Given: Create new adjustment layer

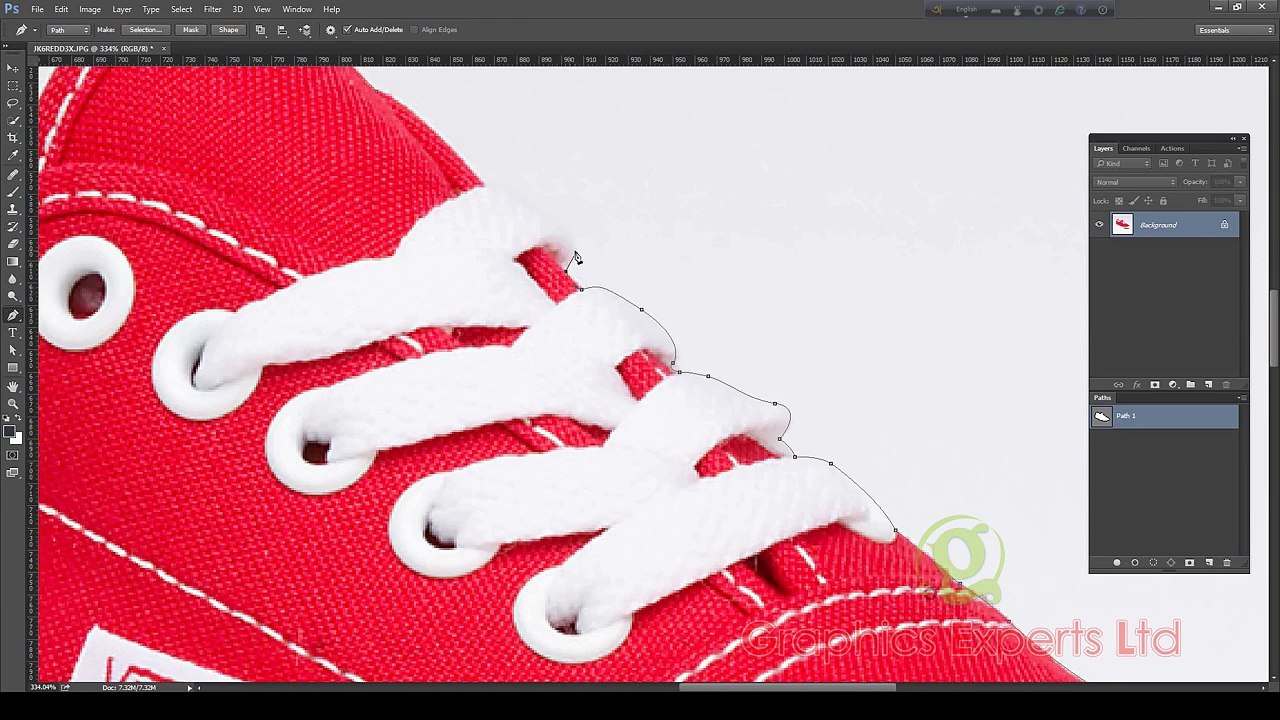Looking at the screenshot, I should pyautogui.click(x=1173, y=384).
